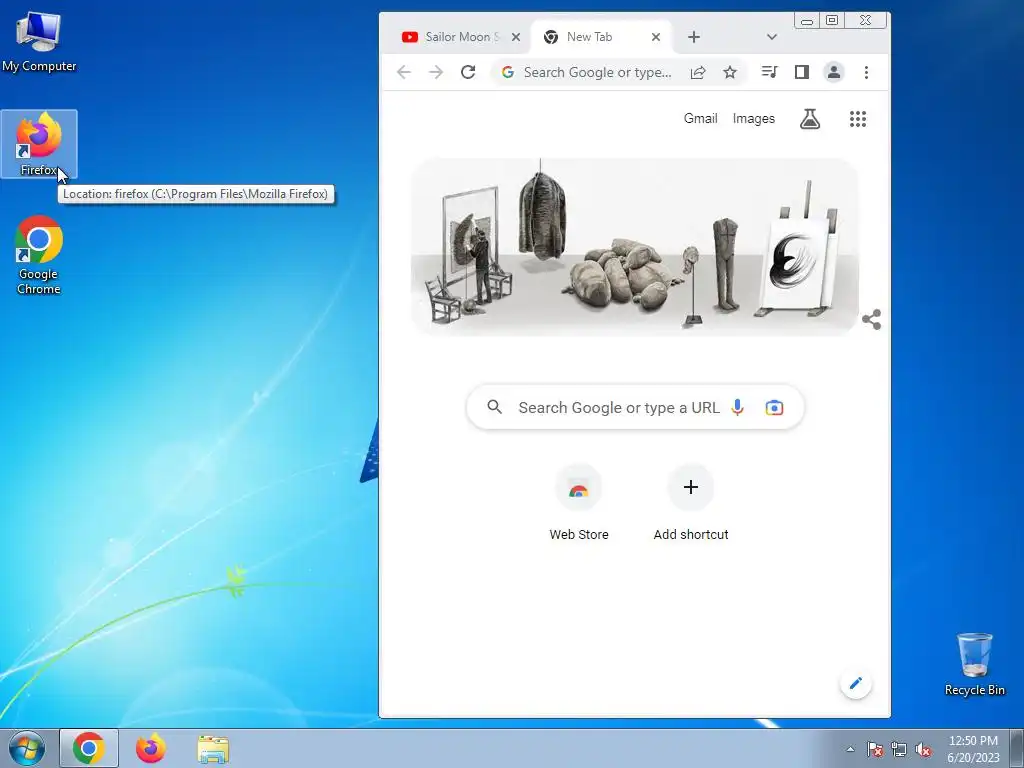The height and width of the screenshot is (768, 1024).
Task: Toggle the Chrome side panel icon
Action: pyautogui.click(x=802, y=72)
